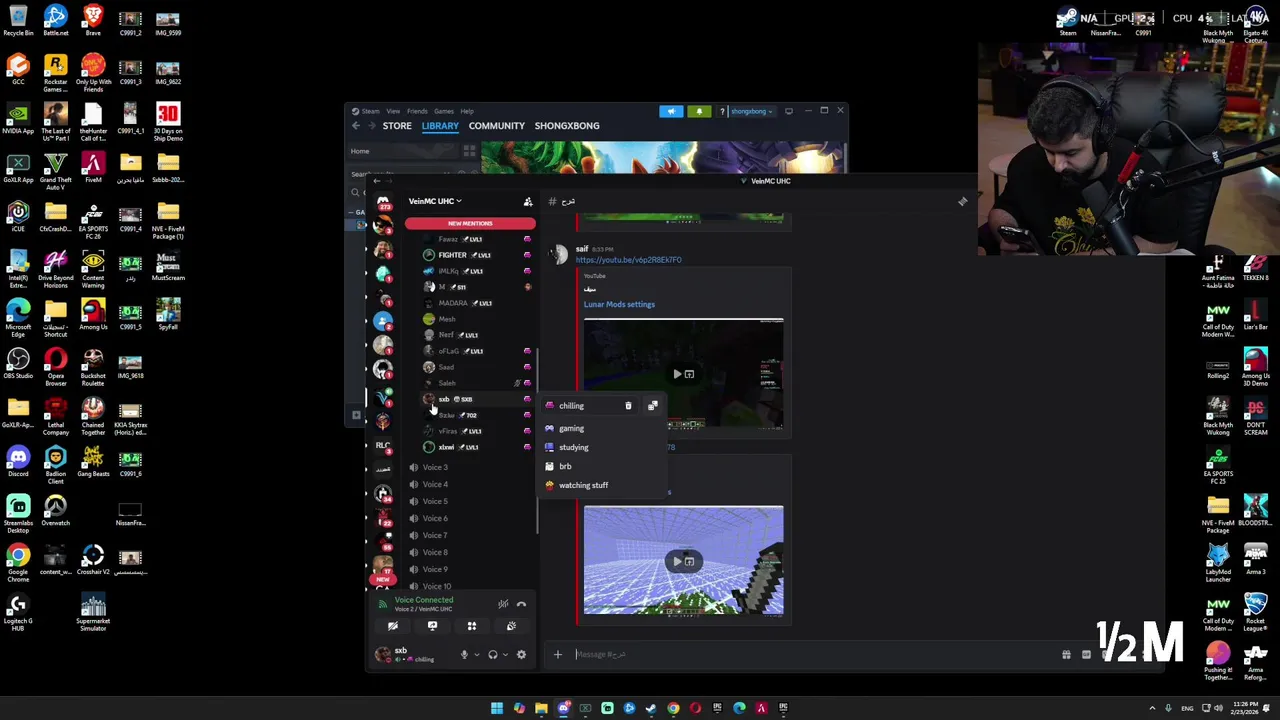Open File Explorer from taskbar

click(541, 708)
